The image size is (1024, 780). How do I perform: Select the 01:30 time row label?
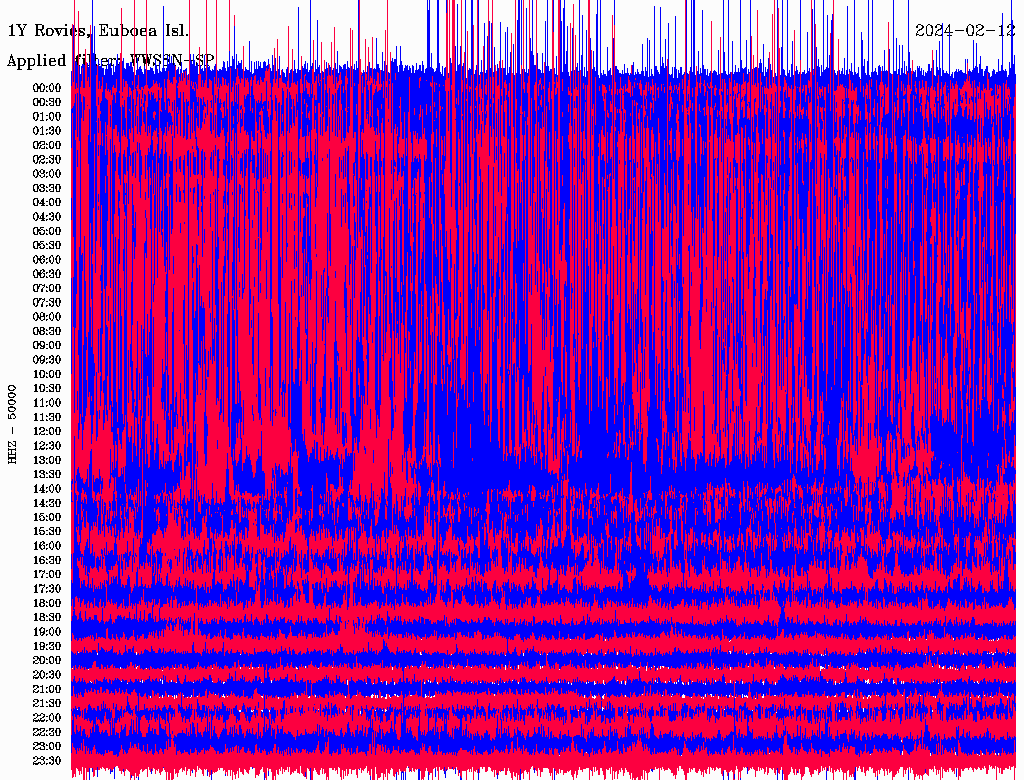pos(47,130)
